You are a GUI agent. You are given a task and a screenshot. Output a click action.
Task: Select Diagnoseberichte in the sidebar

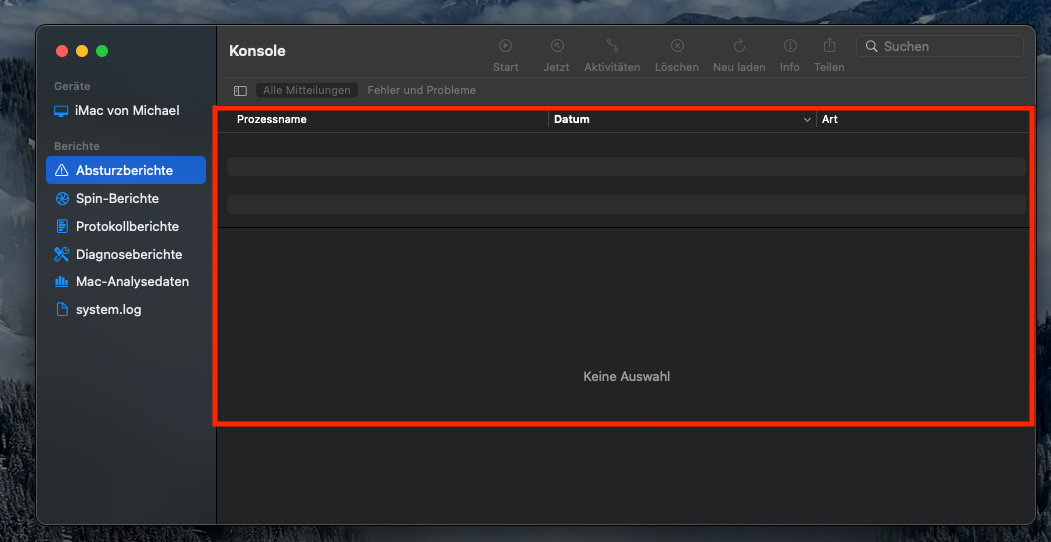coord(128,254)
